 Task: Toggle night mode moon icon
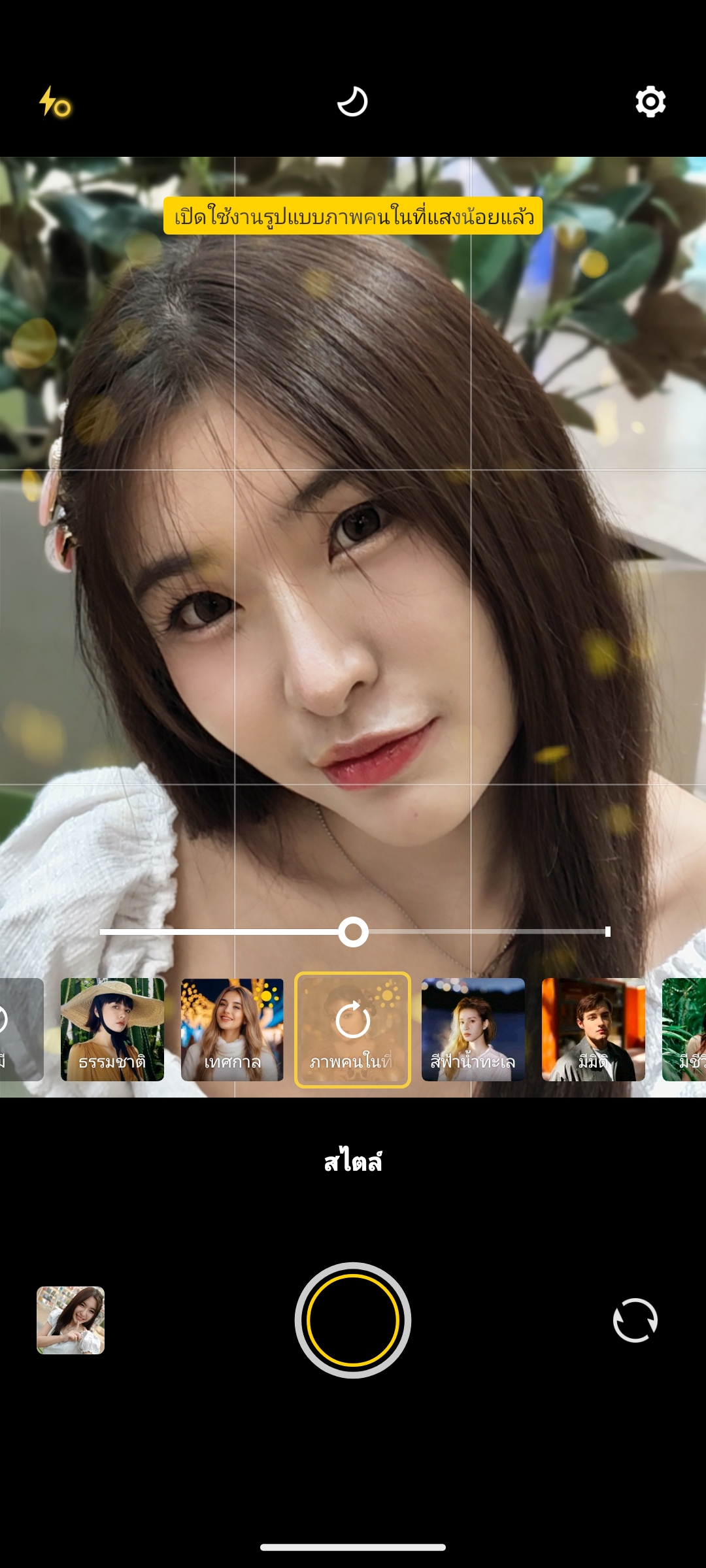tap(352, 101)
